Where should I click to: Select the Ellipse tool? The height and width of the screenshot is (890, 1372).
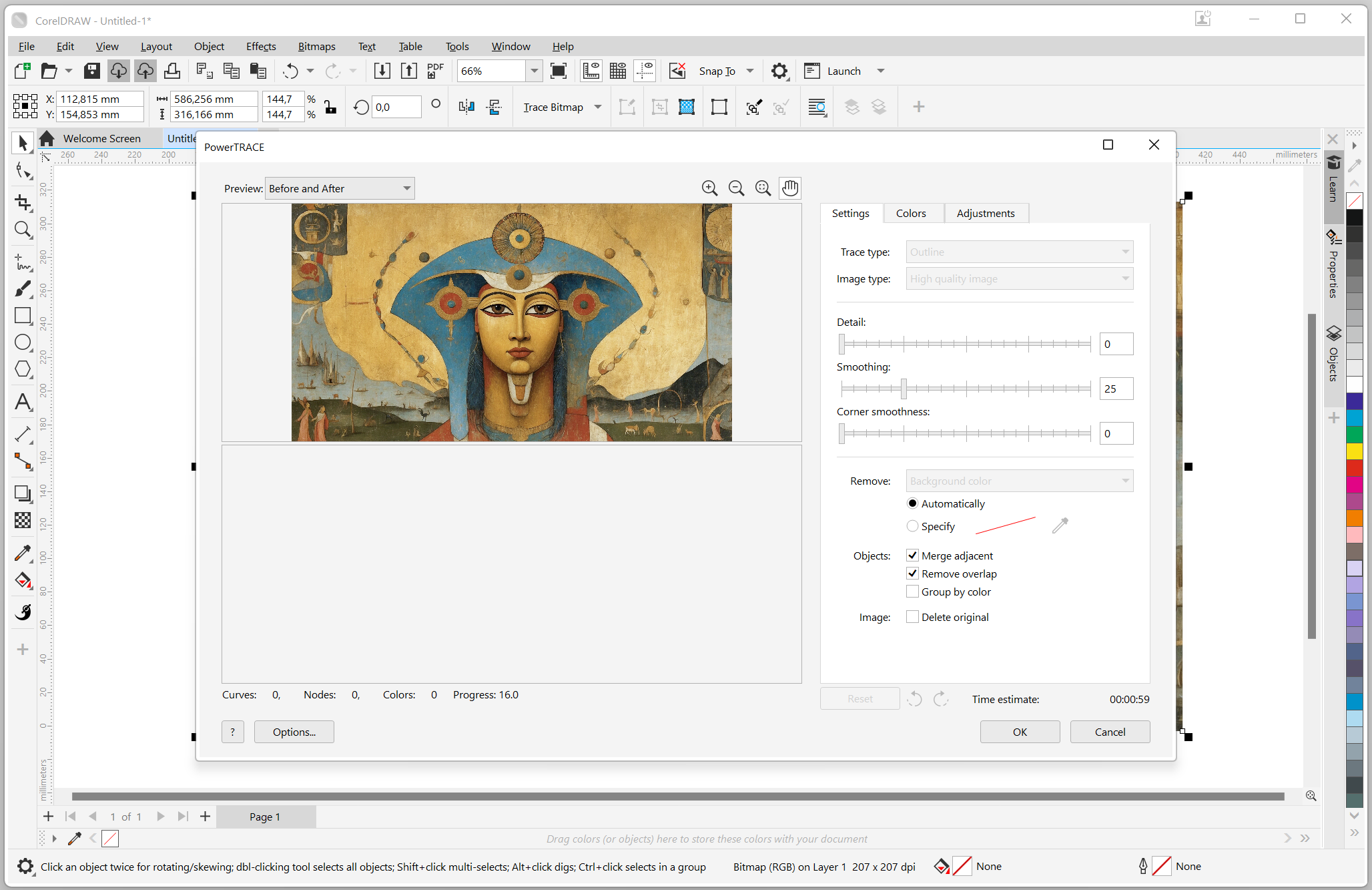23,343
